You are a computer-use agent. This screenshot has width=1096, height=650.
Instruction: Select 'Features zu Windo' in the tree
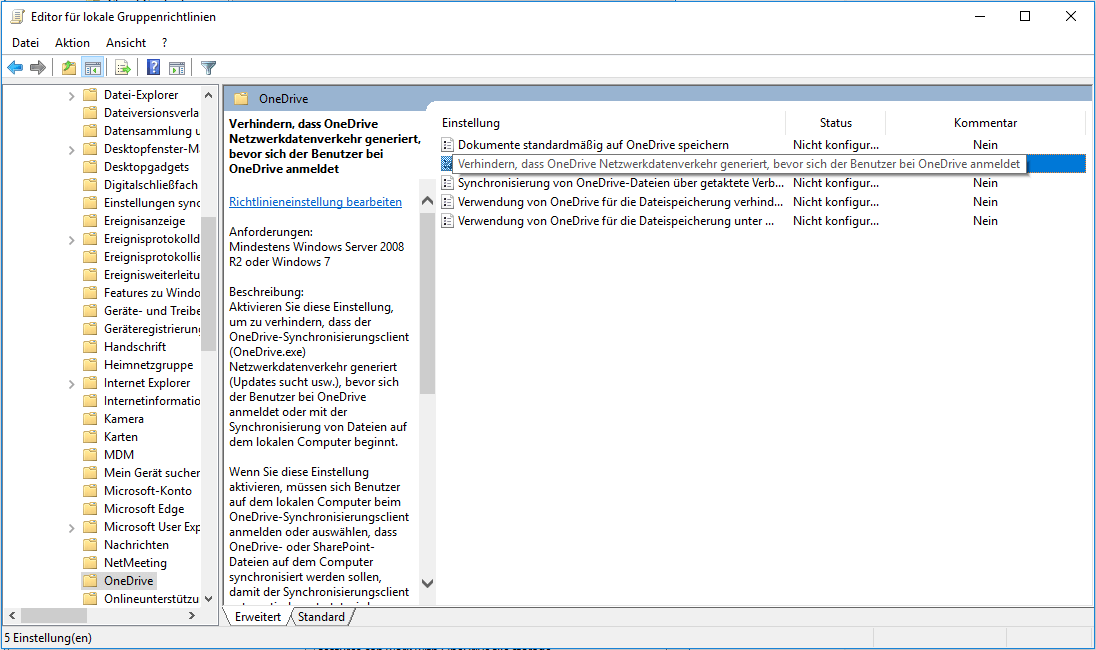click(152, 293)
